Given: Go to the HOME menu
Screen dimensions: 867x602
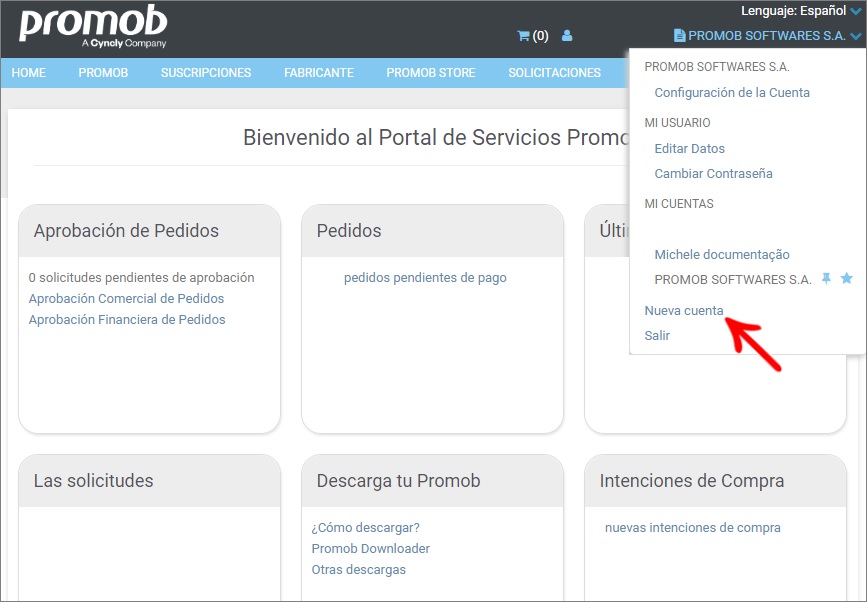Looking at the screenshot, I should [x=29, y=72].
